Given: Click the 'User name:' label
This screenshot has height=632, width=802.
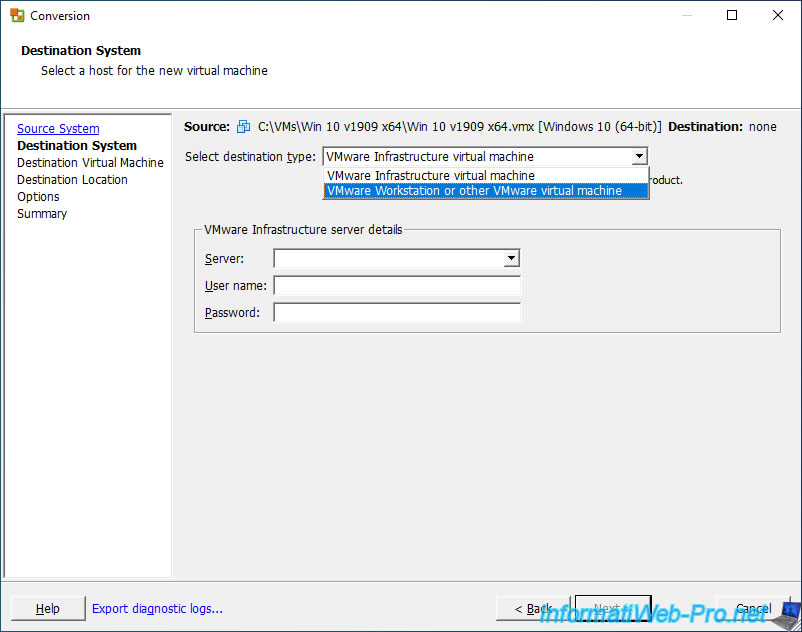Looking at the screenshot, I should 236,286.
